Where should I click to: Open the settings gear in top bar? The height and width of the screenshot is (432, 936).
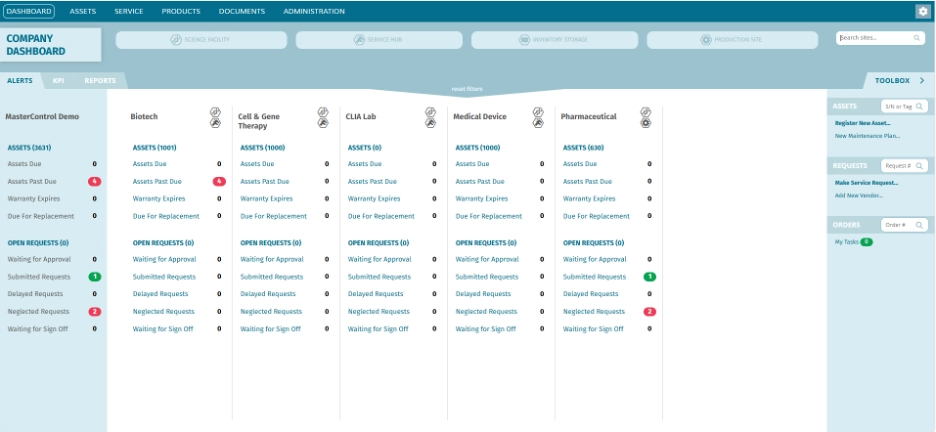[922, 11]
